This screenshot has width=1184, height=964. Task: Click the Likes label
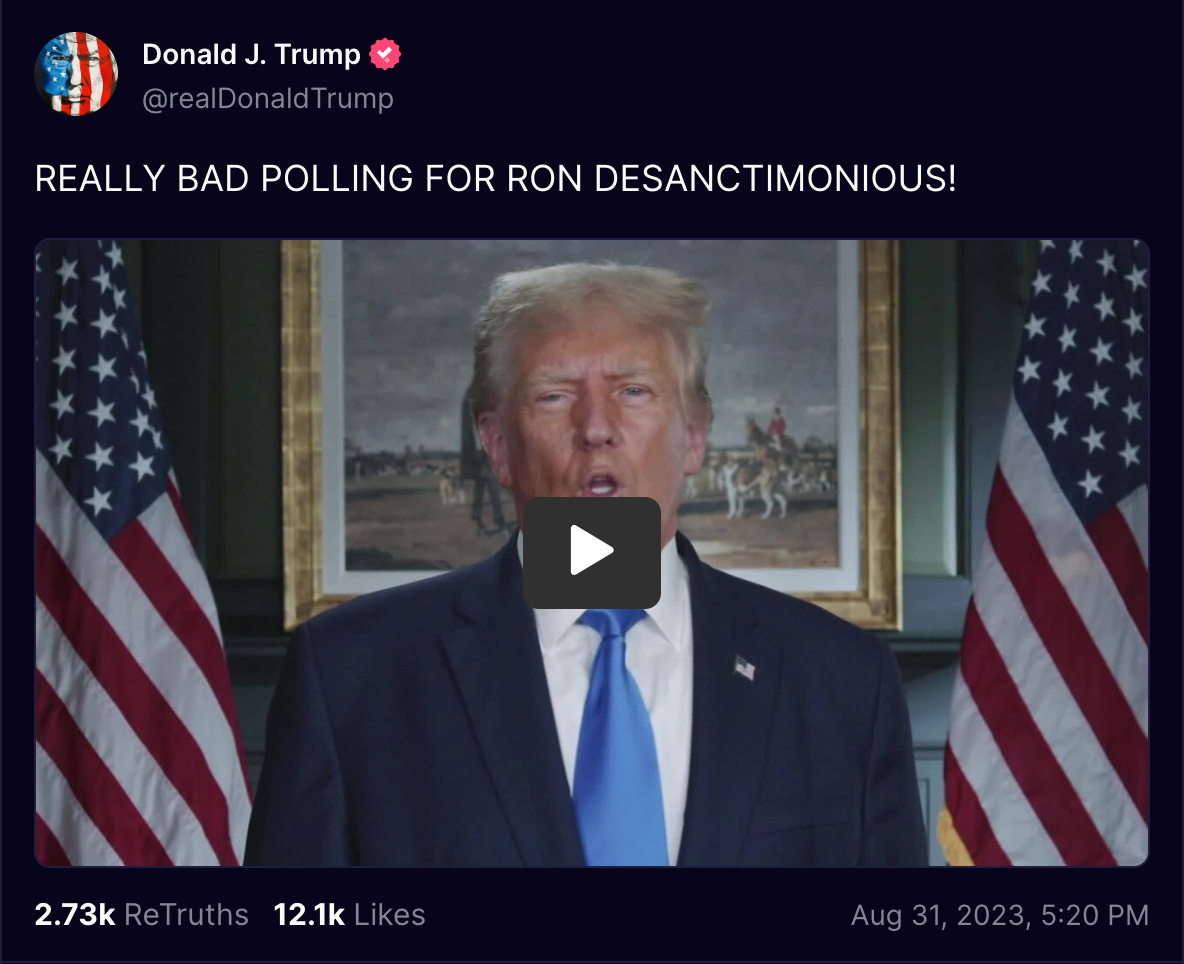[390, 915]
